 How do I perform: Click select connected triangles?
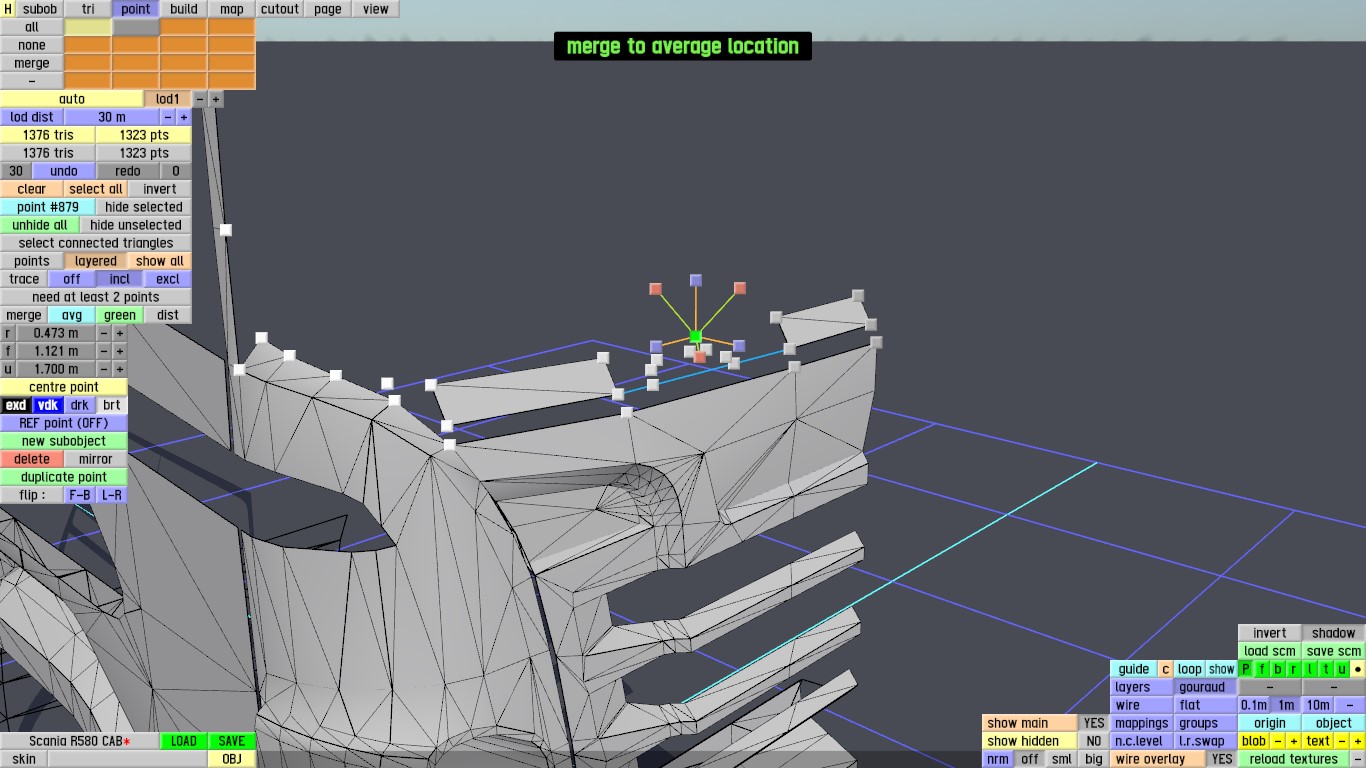click(x=96, y=243)
